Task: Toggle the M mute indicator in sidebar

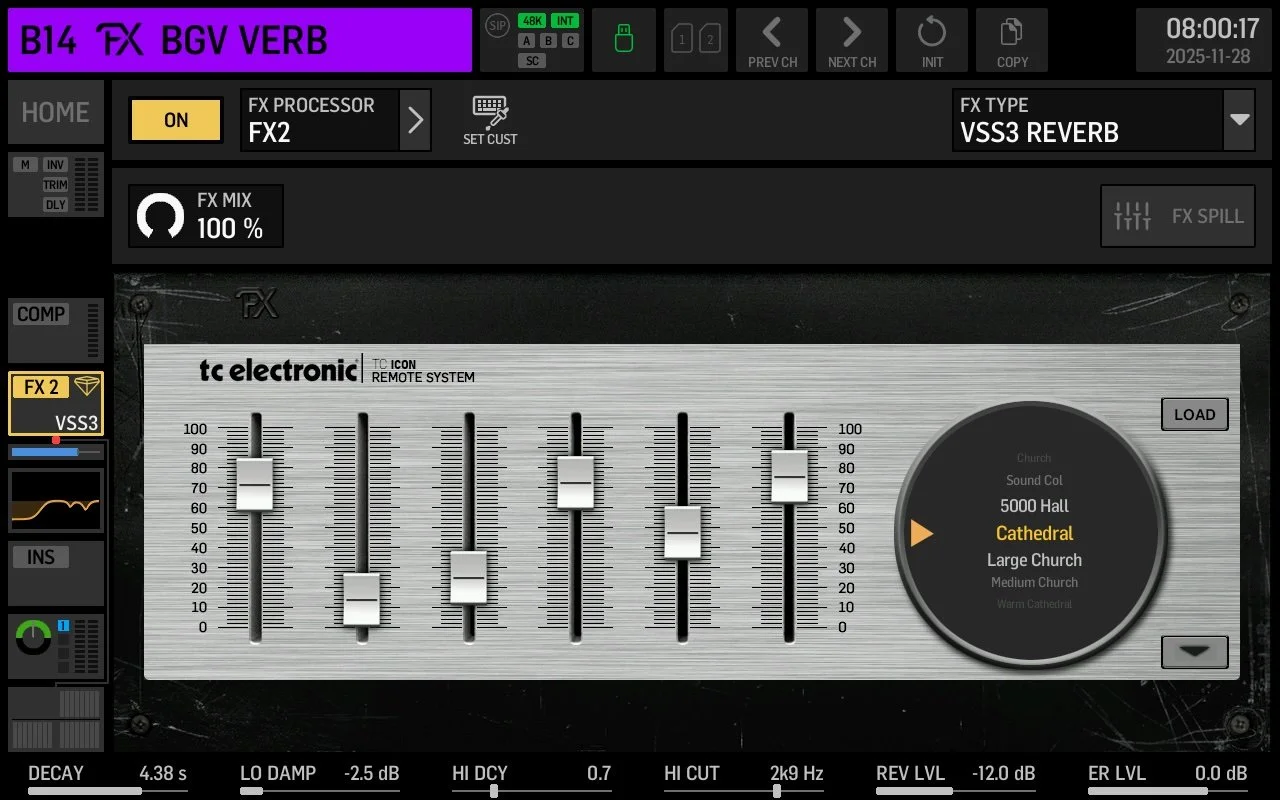Action: pos(25,165)
